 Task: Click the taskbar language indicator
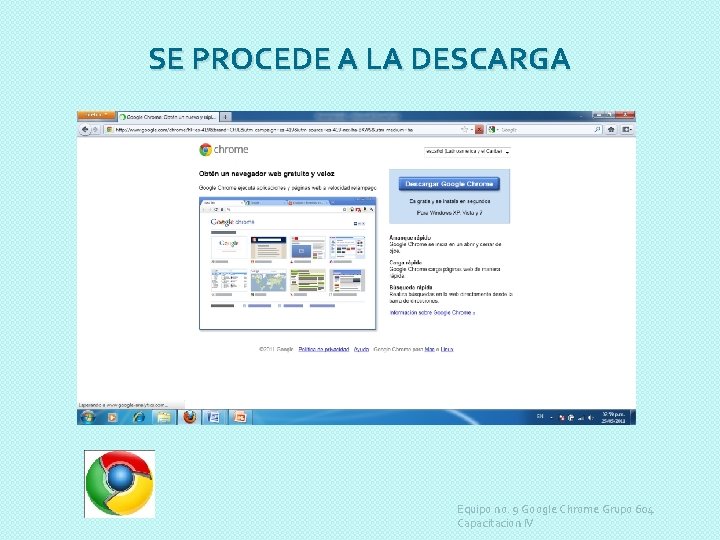(540, 416)
